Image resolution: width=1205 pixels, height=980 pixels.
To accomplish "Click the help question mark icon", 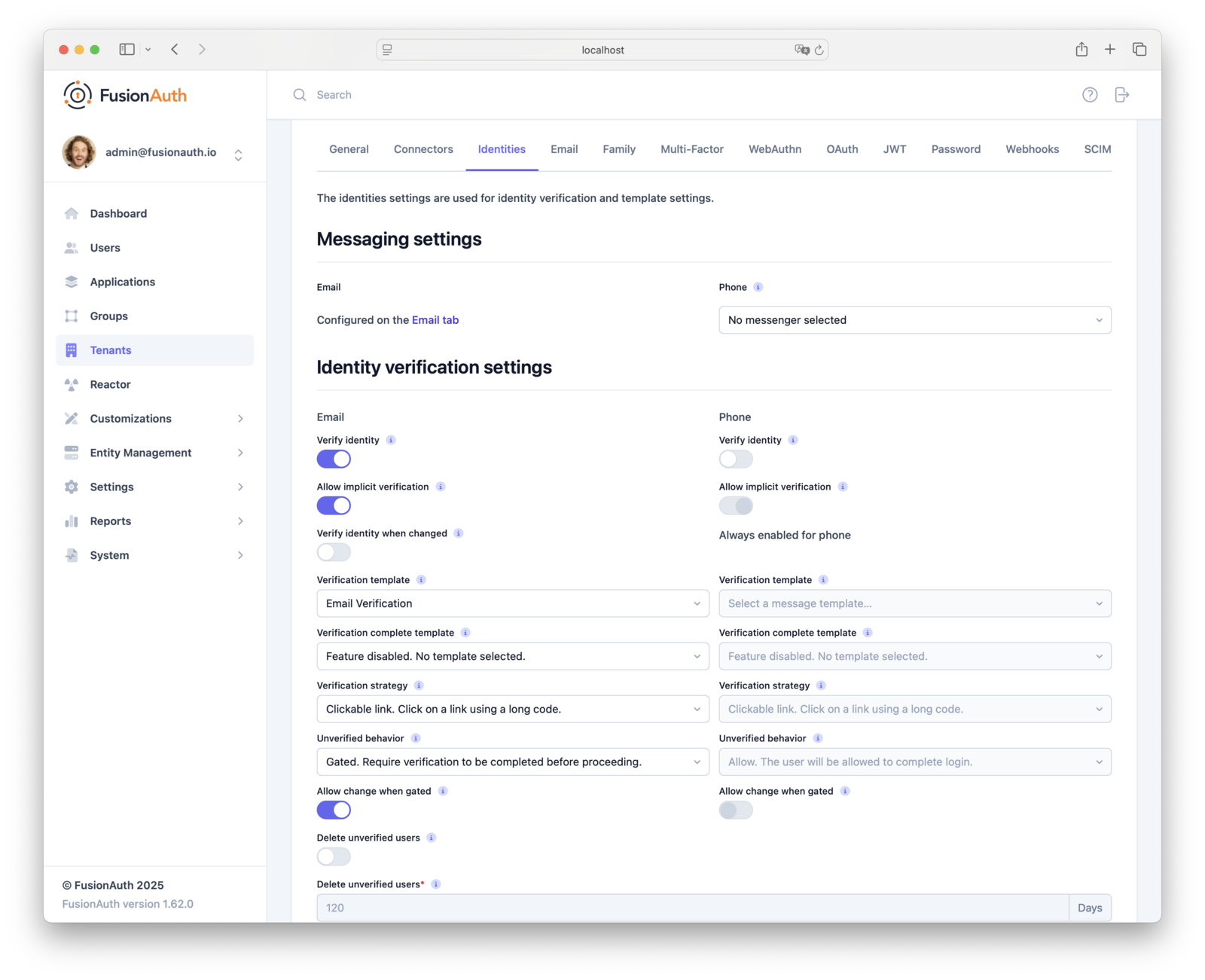I will tap(1090, 94).
